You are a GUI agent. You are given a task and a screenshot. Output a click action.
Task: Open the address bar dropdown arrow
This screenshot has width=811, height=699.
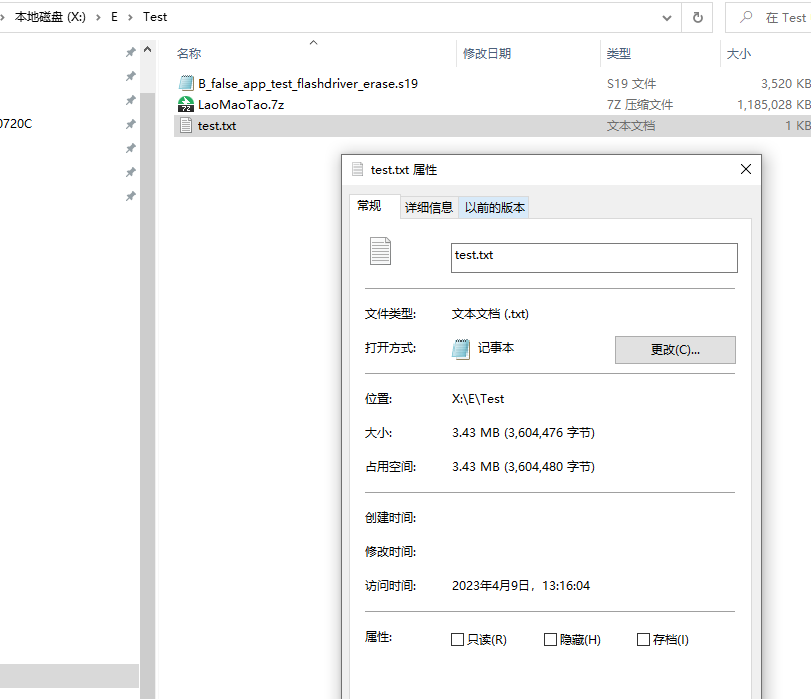(666, 17)
